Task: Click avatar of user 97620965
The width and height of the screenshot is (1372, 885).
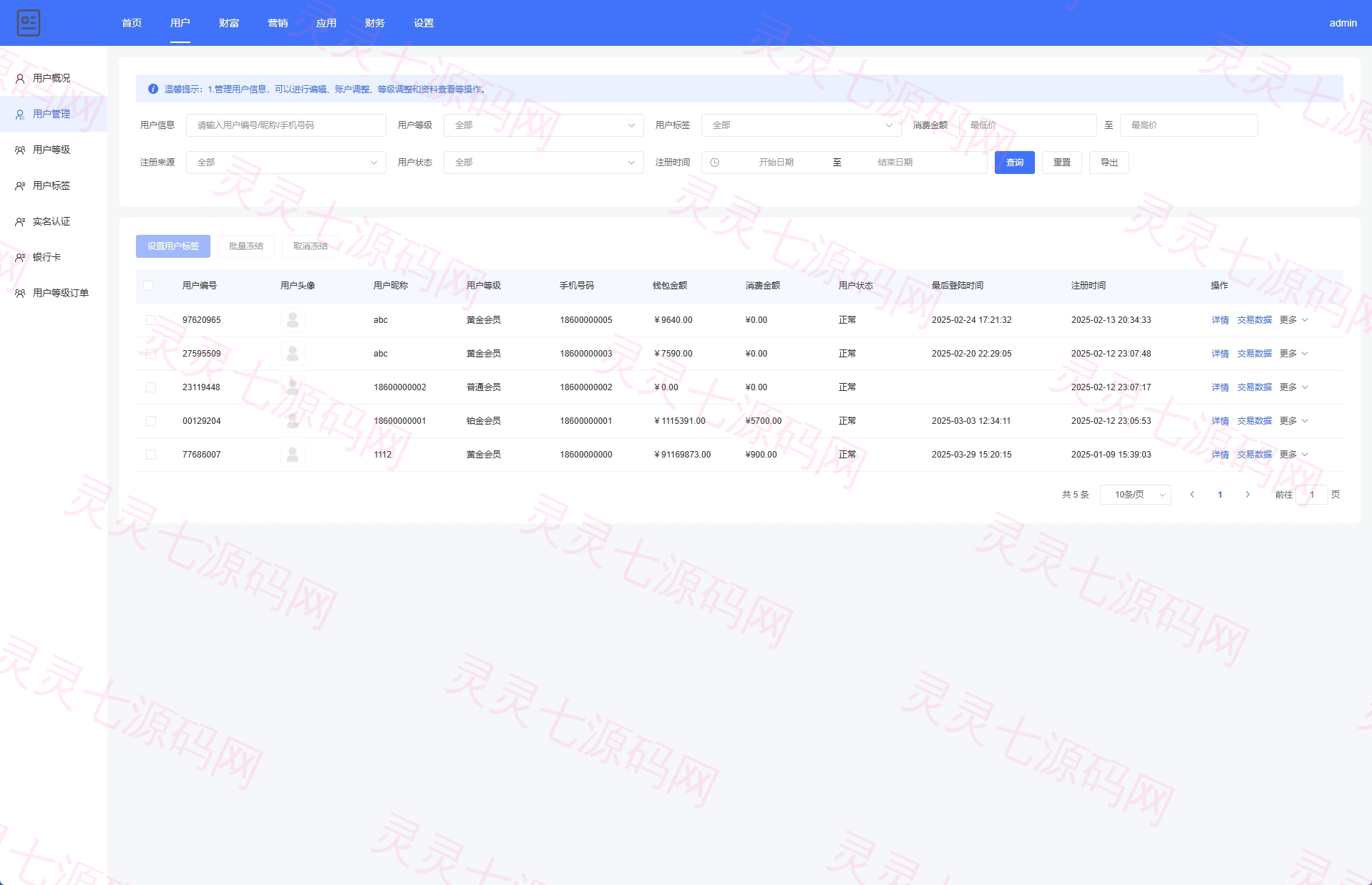Action: (x=293, y=320)
